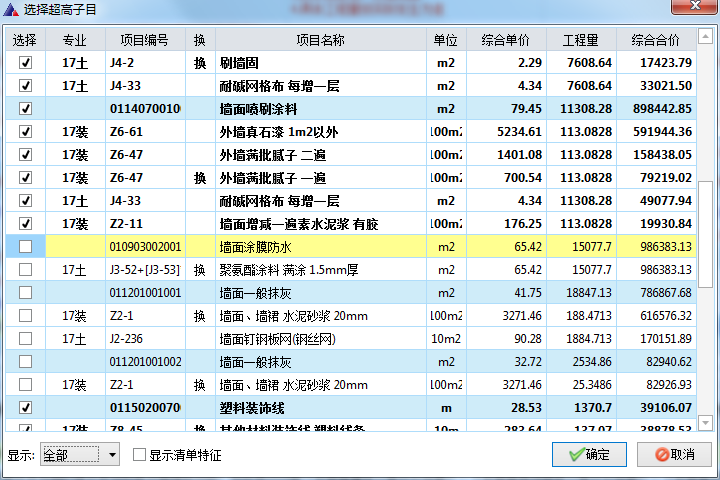Click the app logo icon in title bar

11,9
